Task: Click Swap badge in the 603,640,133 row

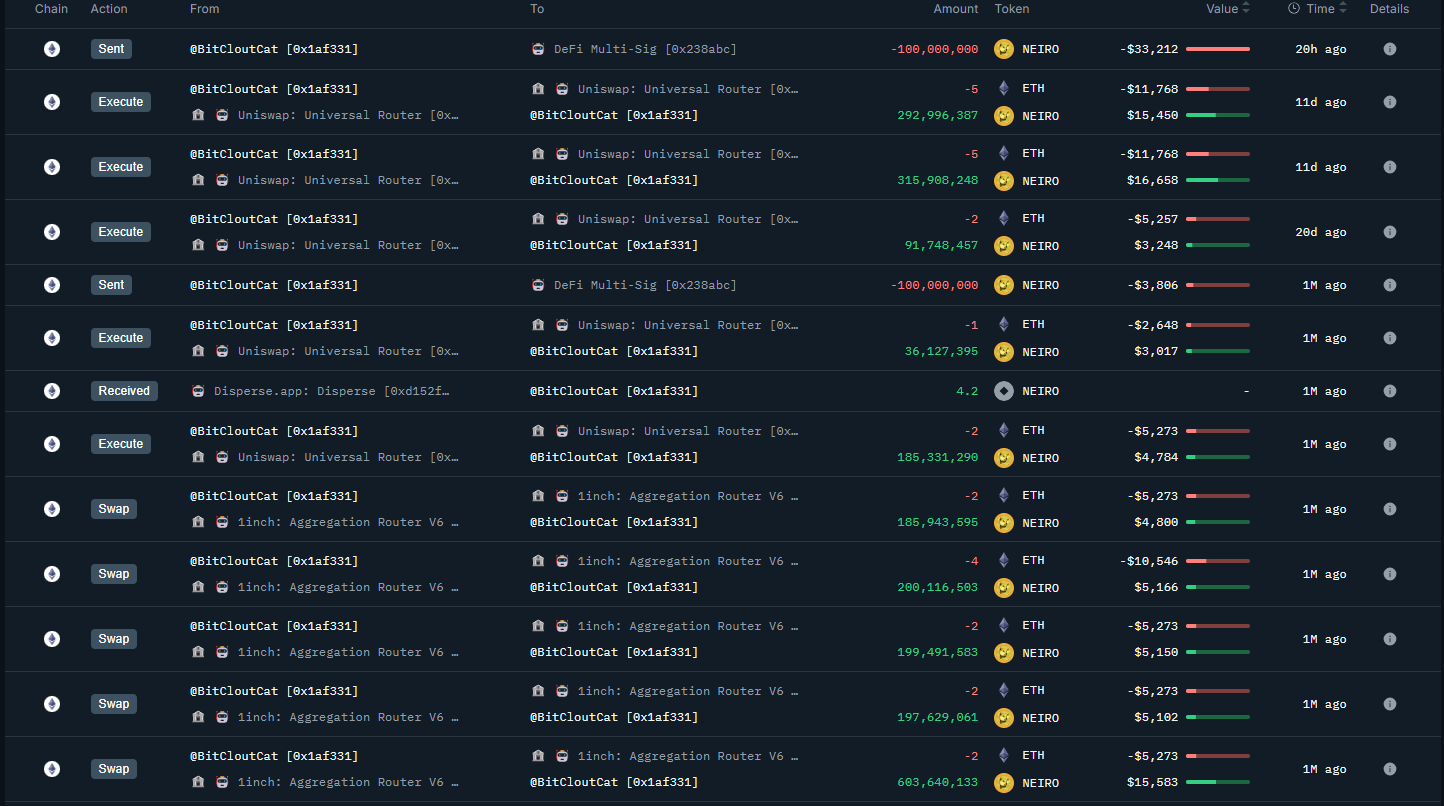Action: tap(114, 769)
